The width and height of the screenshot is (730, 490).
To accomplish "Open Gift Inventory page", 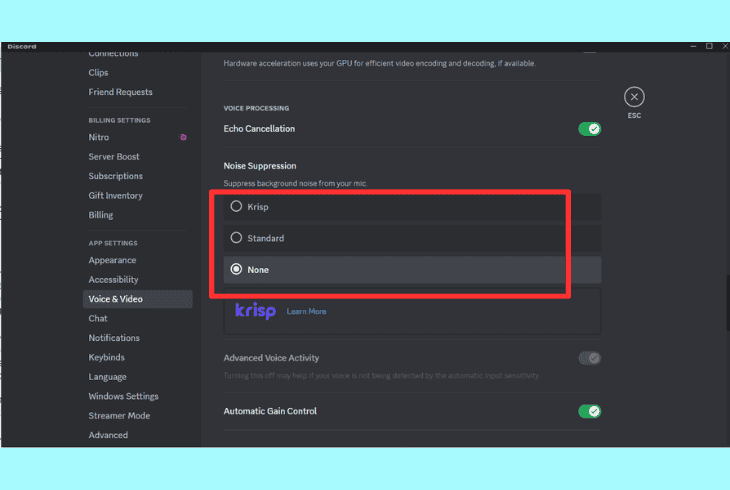I will point(115,196).
